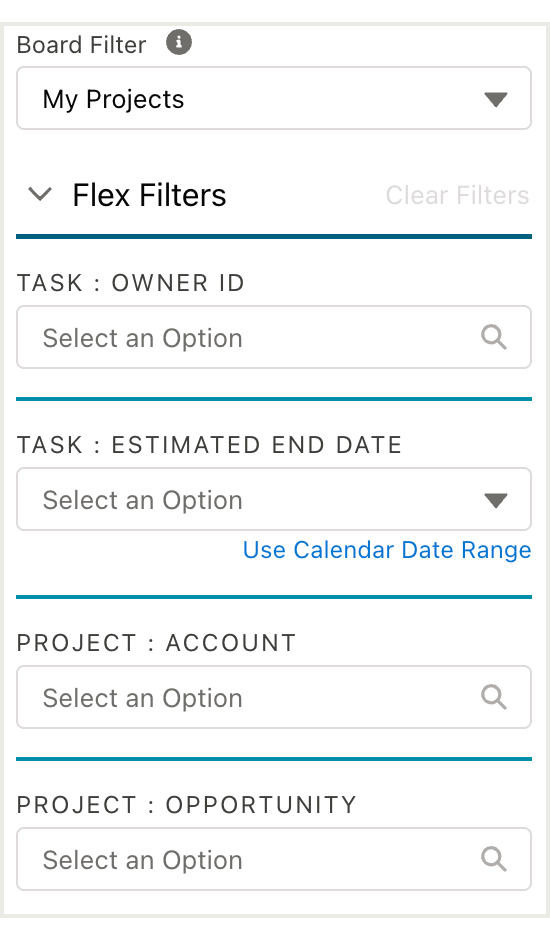This screenshot has width=550, height=936.
Task: Focus the Project Opportunity lookup field
Action: click(x=274, y=860)
